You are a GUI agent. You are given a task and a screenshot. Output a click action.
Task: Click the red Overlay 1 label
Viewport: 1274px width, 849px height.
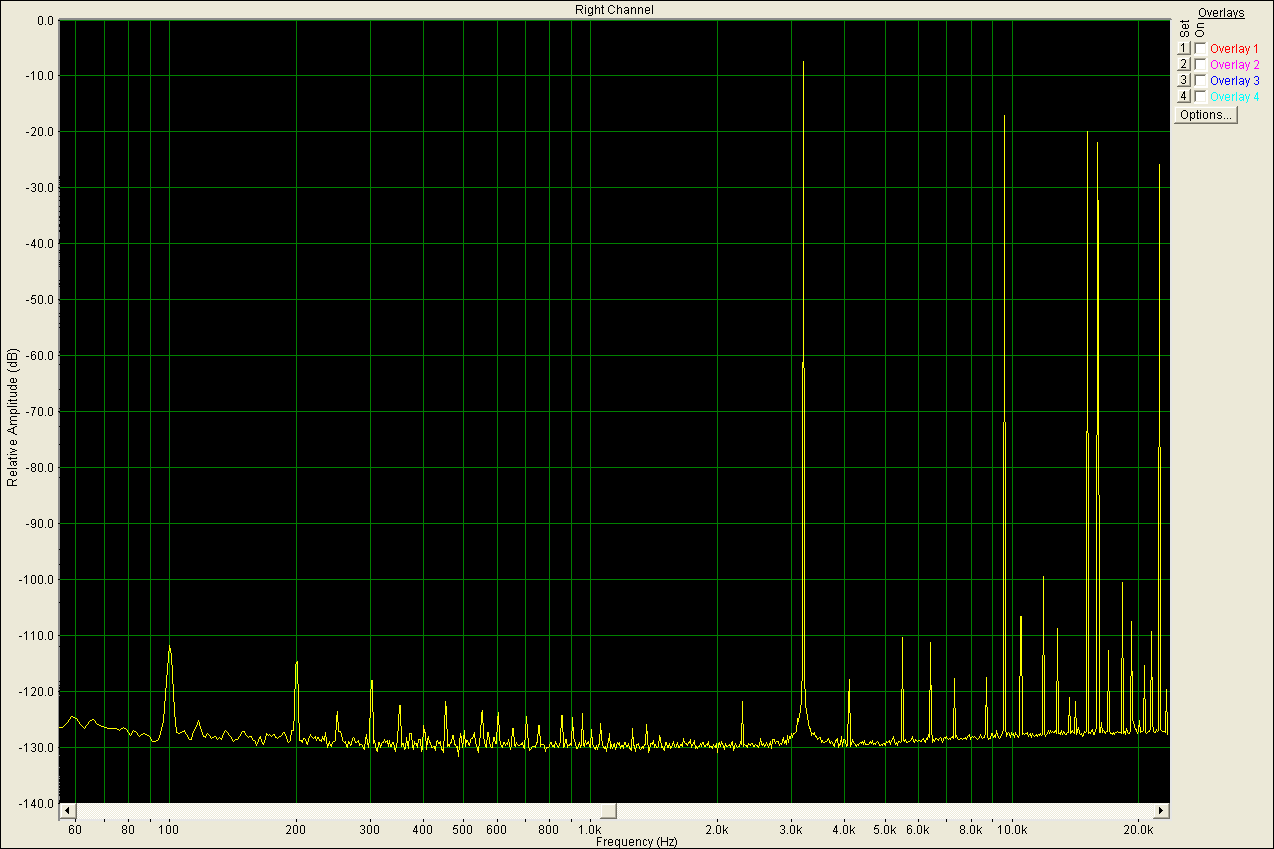(x=1234, y=48)
